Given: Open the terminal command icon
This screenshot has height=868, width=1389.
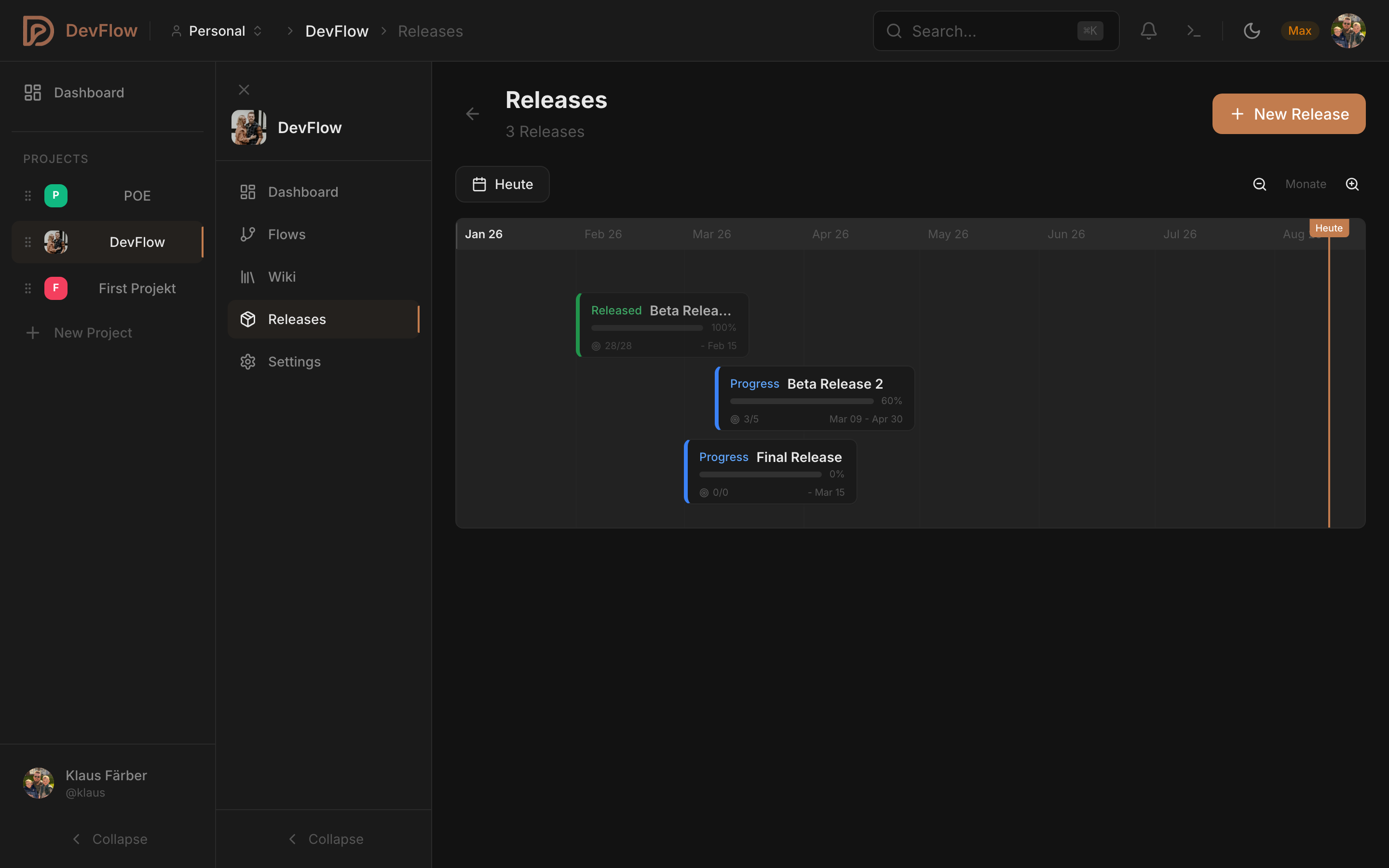Looking at the screenshot, I should click(1194, 31).
